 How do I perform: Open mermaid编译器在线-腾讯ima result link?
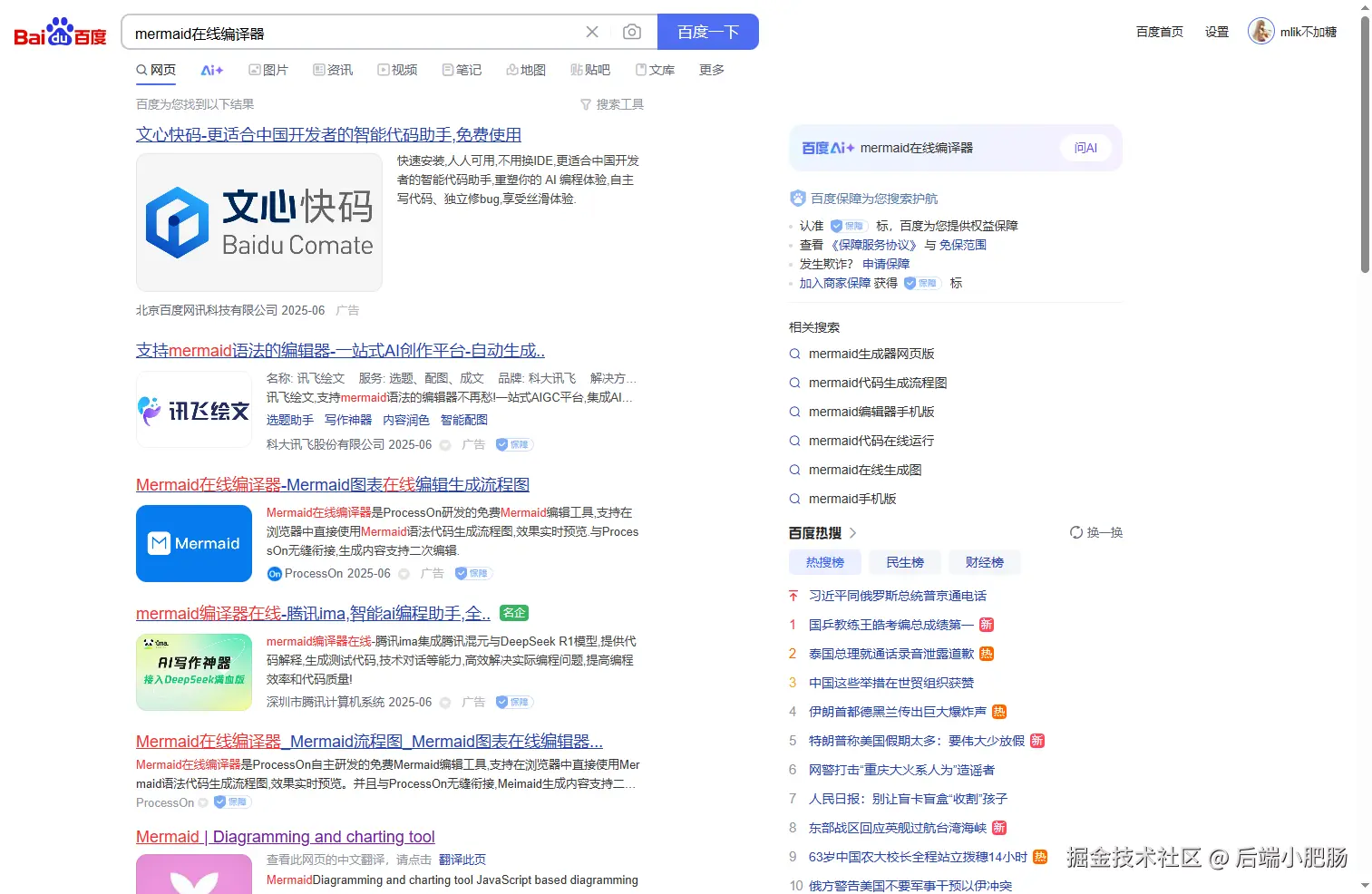[313, 613]
